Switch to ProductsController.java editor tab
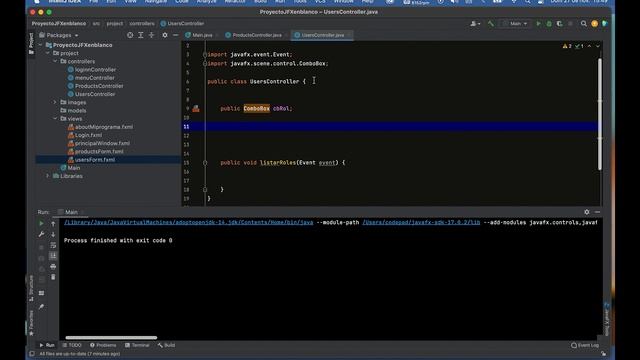 click(x=253, y=35)
